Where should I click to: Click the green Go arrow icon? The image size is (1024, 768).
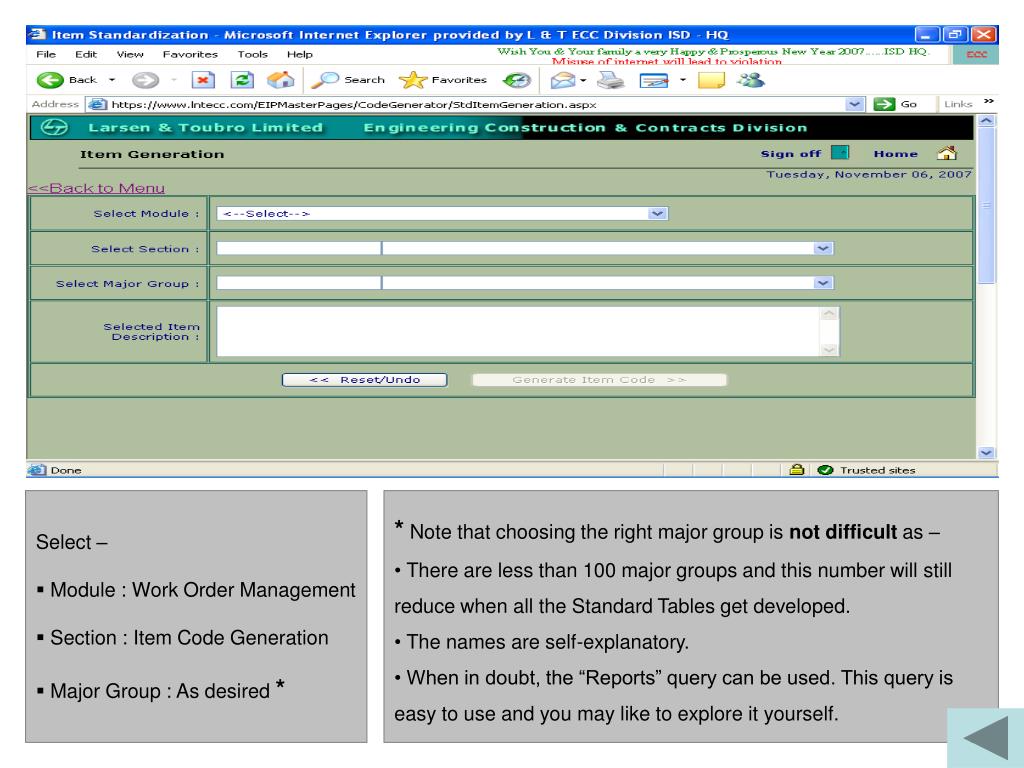884,104
